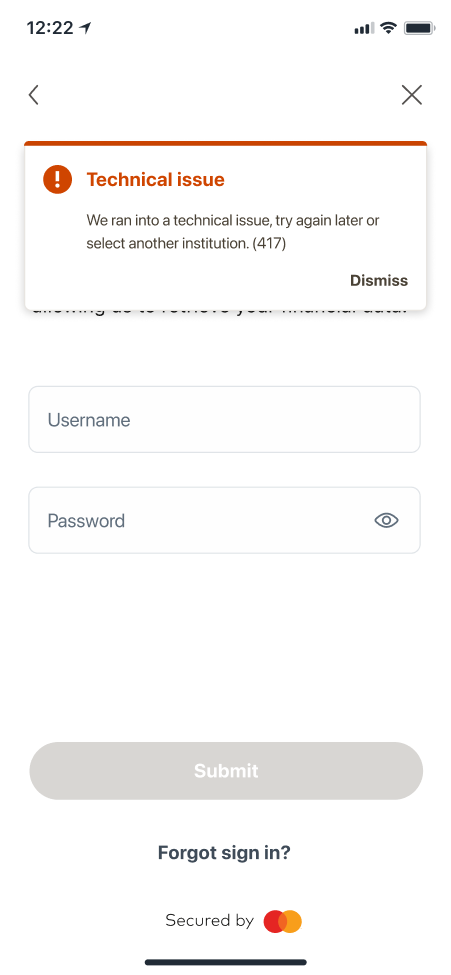451x975 pixels.
Task: Tap the 12:22 clock in the status bar
Action: (50, 28)
